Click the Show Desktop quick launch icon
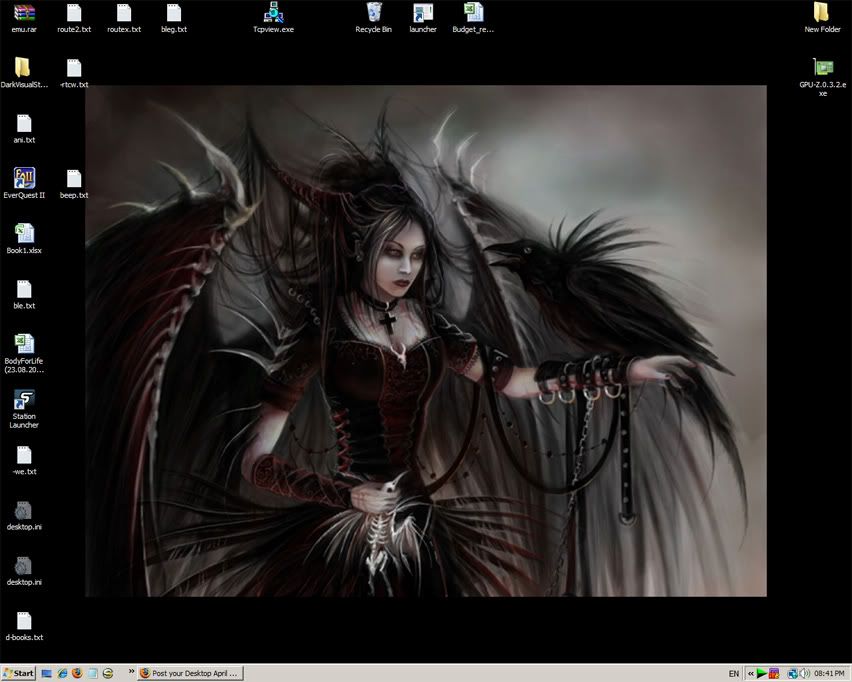 47,674
